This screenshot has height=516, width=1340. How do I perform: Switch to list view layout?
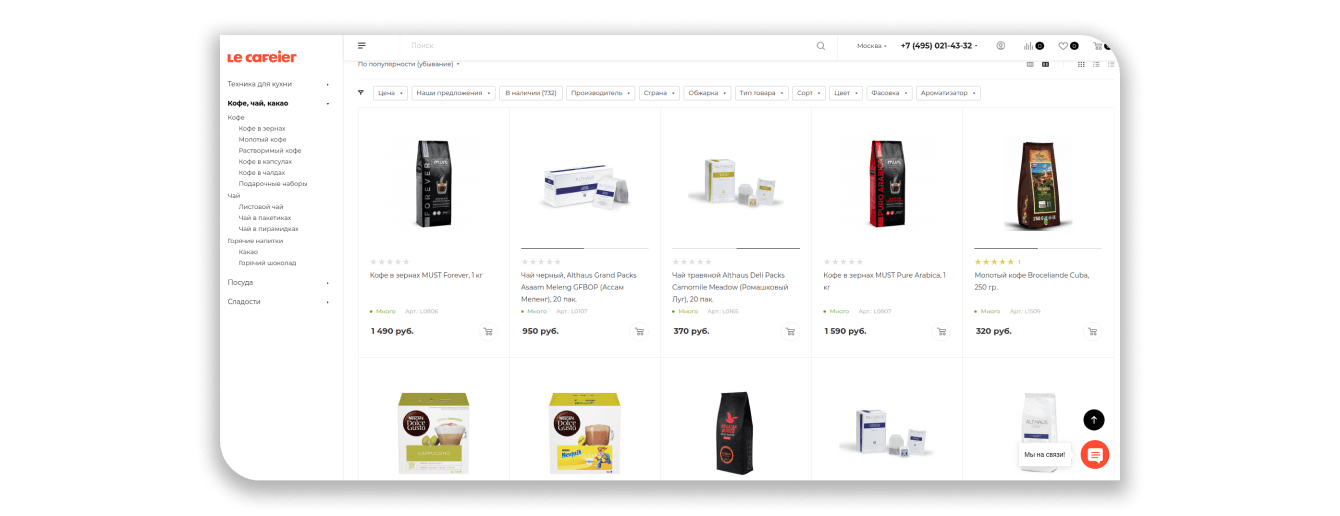(1096, 64)
